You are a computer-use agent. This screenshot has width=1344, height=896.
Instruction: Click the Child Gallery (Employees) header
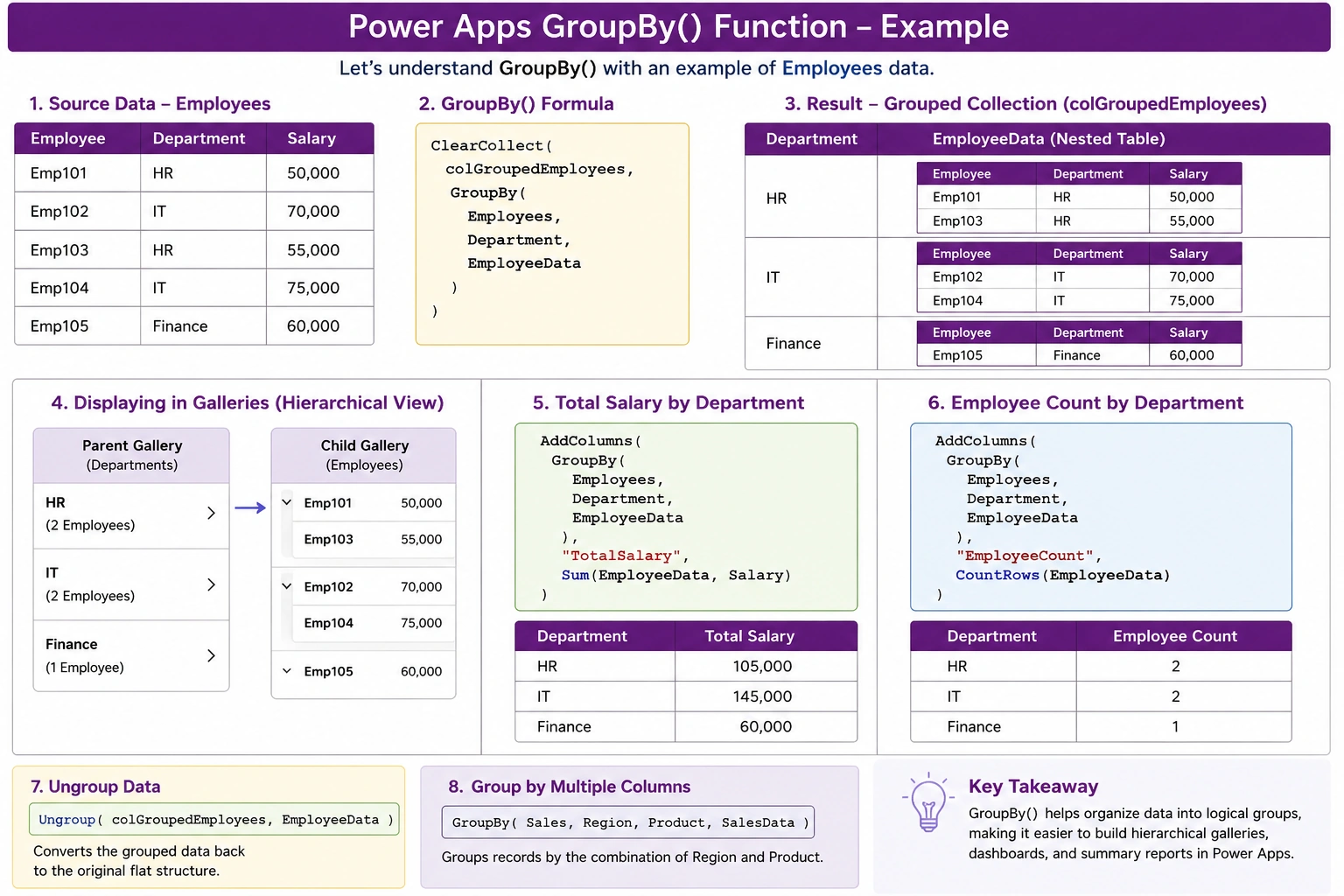[364, 455]
